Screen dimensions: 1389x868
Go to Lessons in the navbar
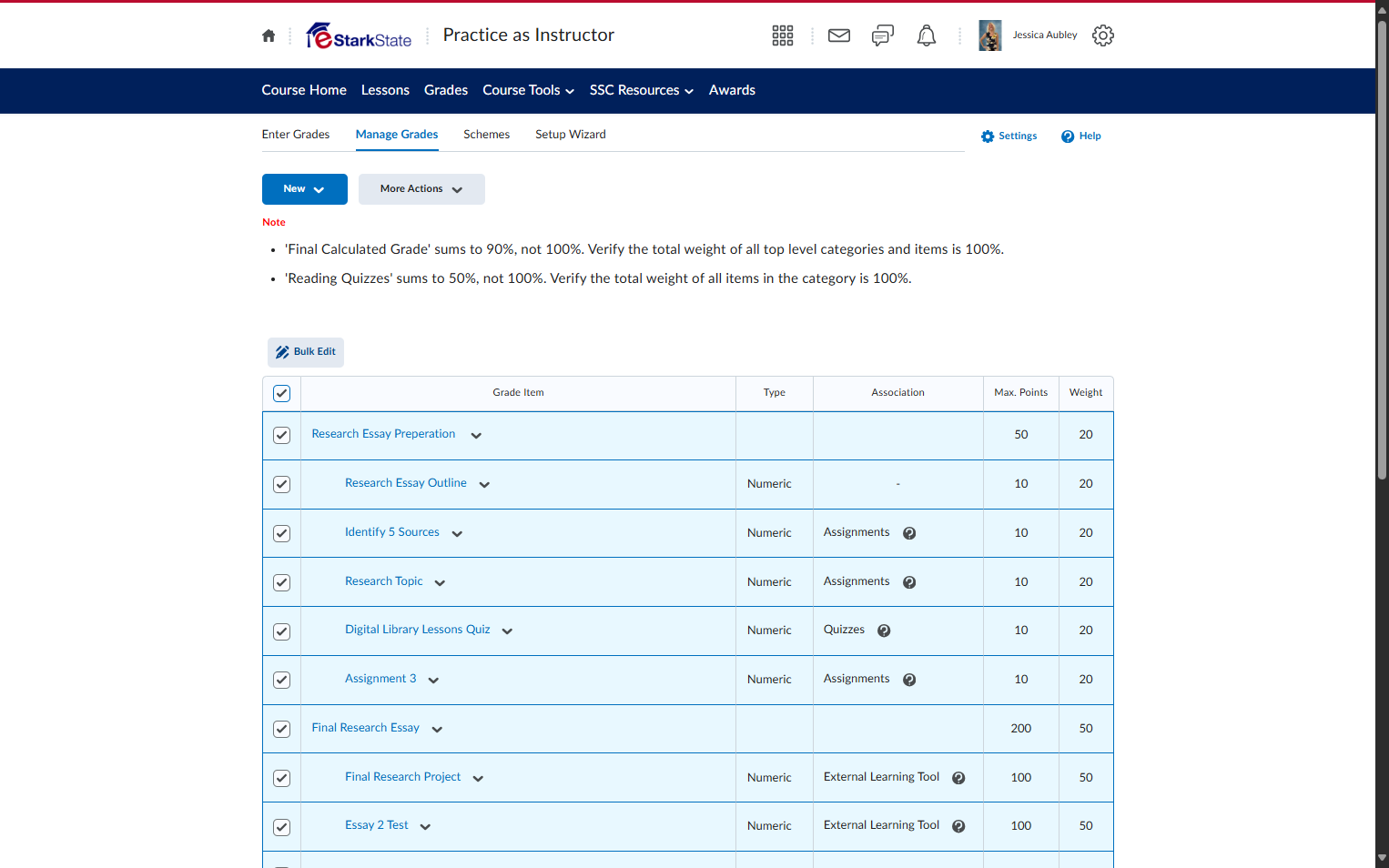pyautogui.click(x=385, y=90)
